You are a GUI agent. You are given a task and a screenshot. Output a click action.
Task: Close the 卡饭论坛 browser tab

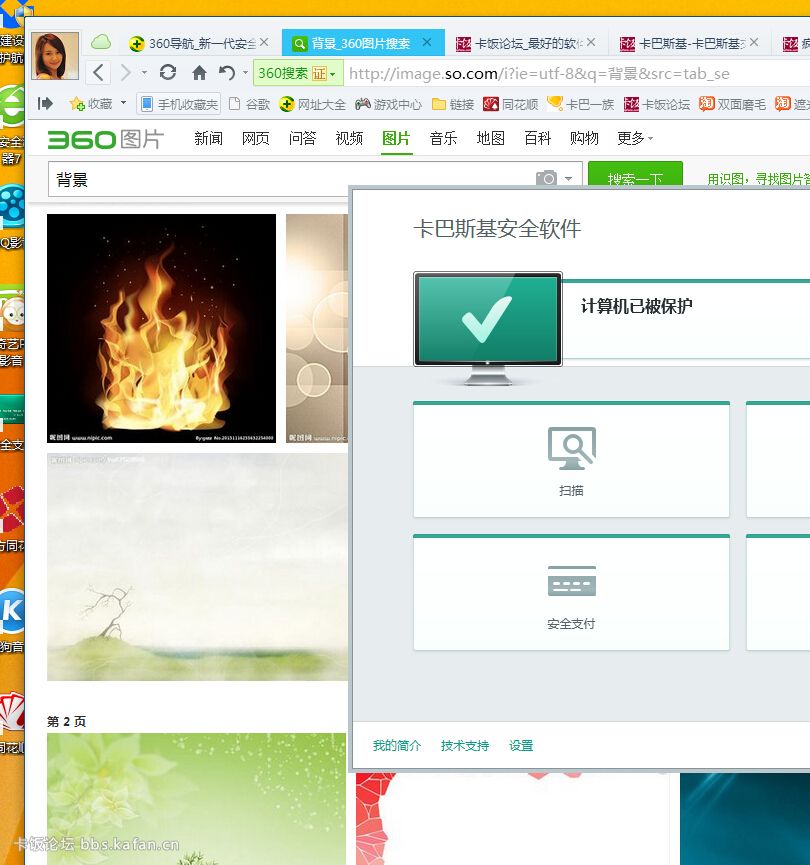pos(591,42)
